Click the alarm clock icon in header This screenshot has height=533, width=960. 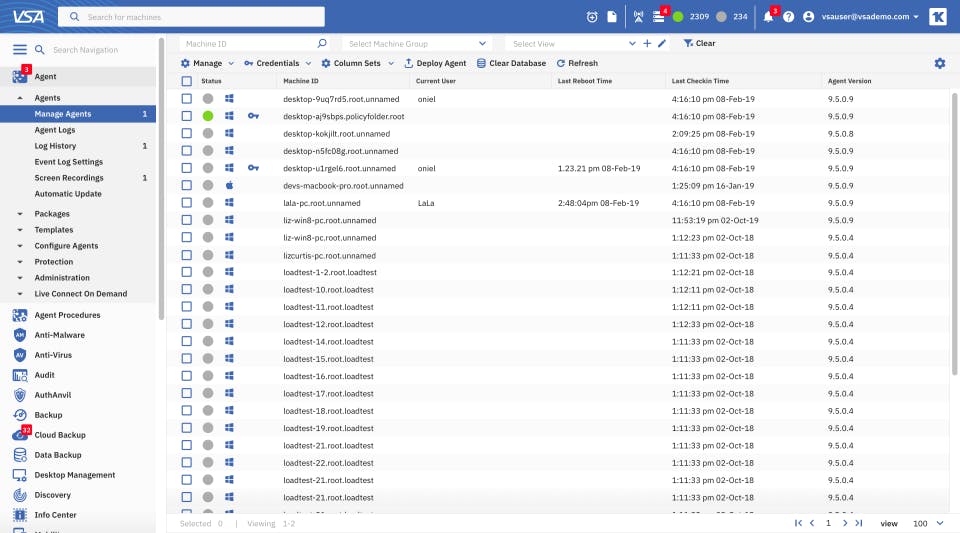(592, 17)
